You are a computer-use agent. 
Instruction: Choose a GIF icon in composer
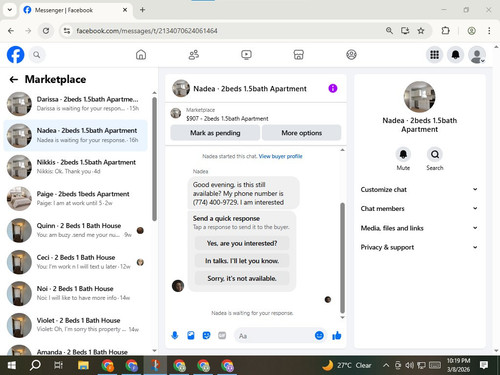tap(222, 335)
